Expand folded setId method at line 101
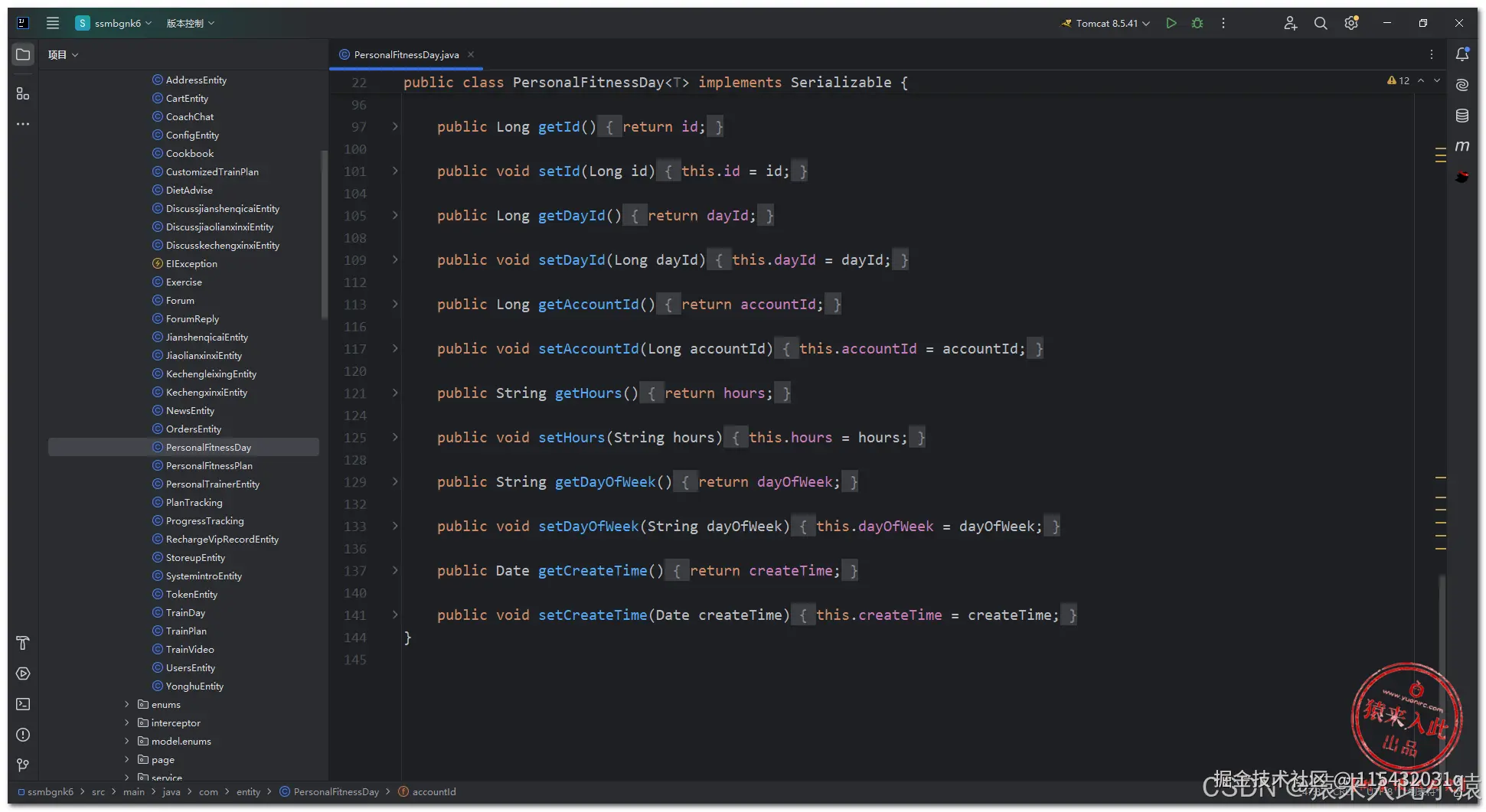Image resolution: width=1486 pixels, height=812 pixels. pyautogui.click(x=395, y=171)
